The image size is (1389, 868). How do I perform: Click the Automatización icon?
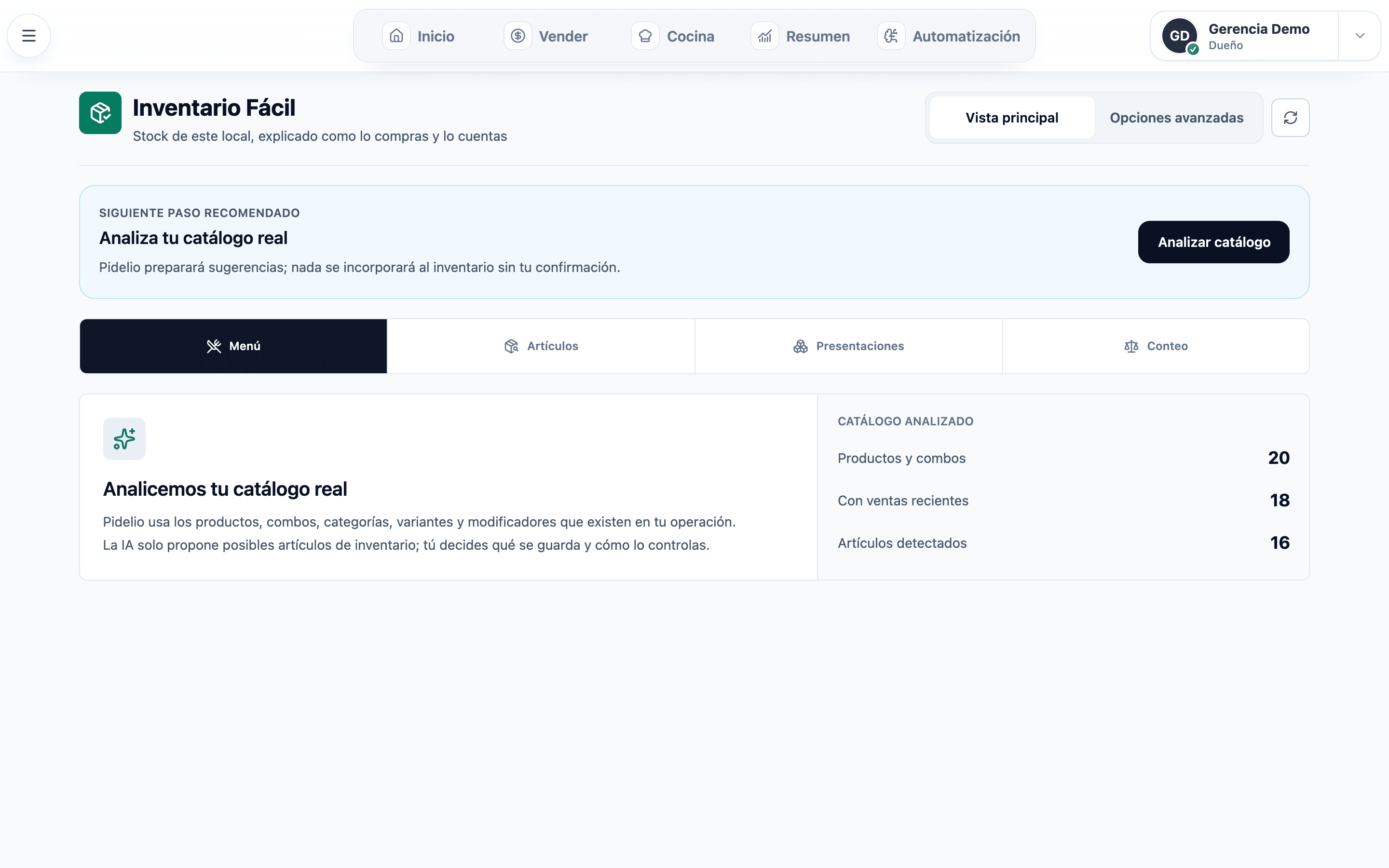click(x=891, y=36)
